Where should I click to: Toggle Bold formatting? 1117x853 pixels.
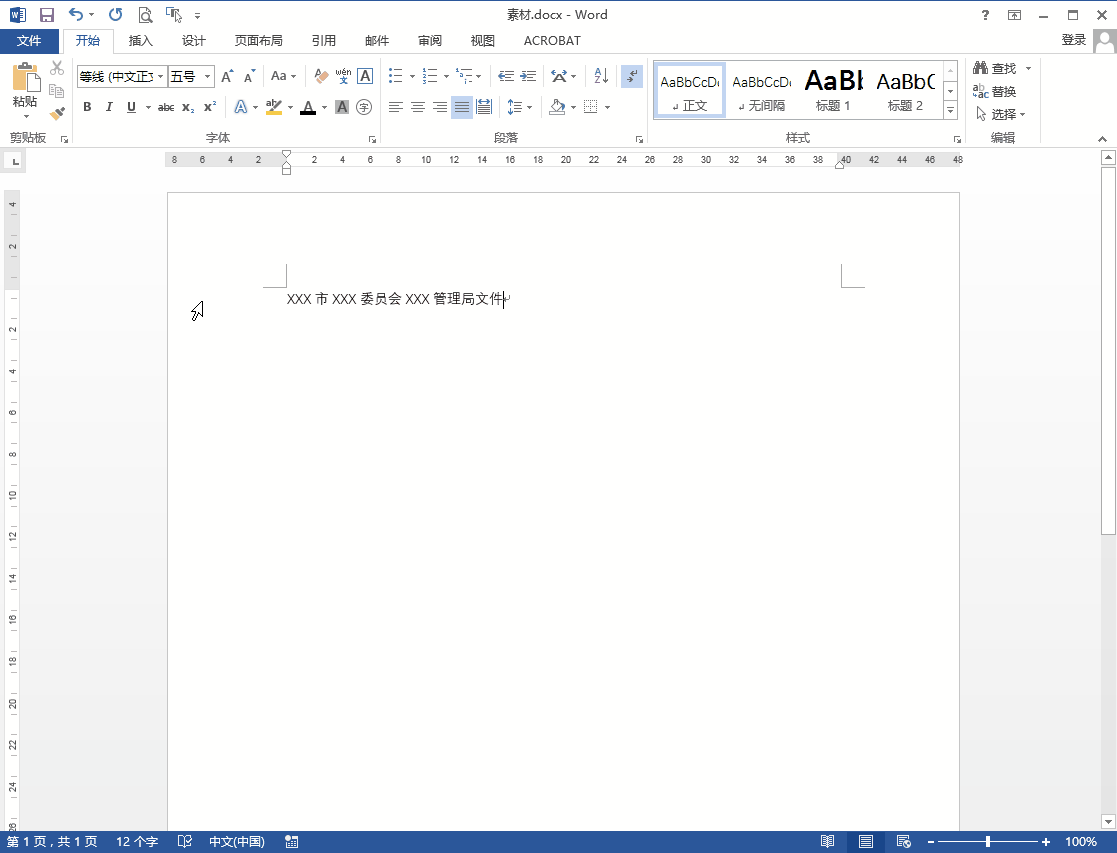[87, 107]
